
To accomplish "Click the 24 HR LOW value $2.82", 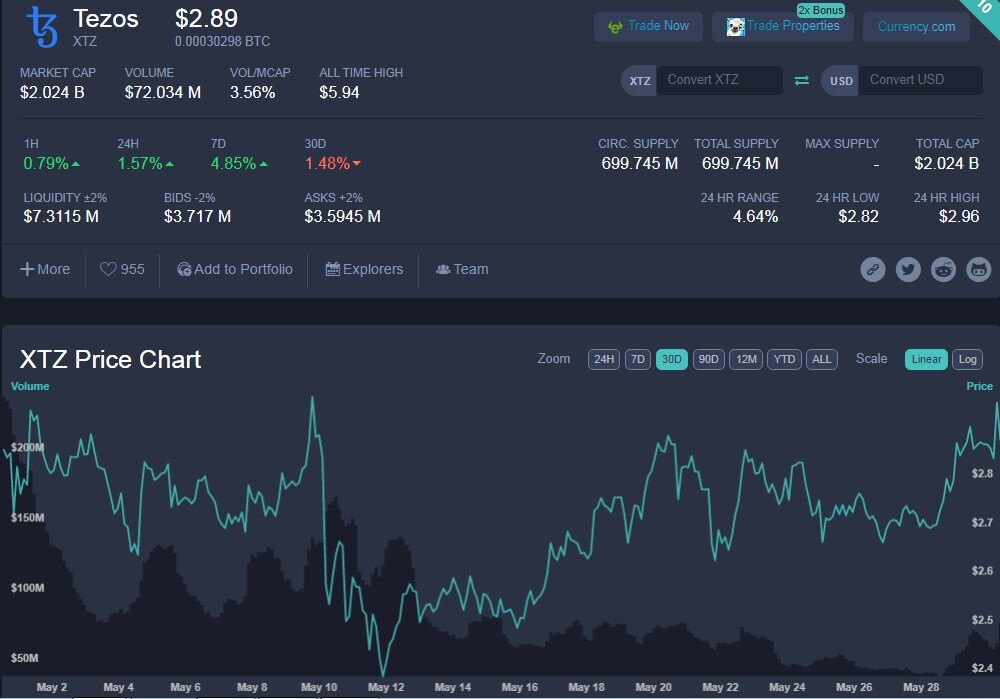I will coord(858,216).
